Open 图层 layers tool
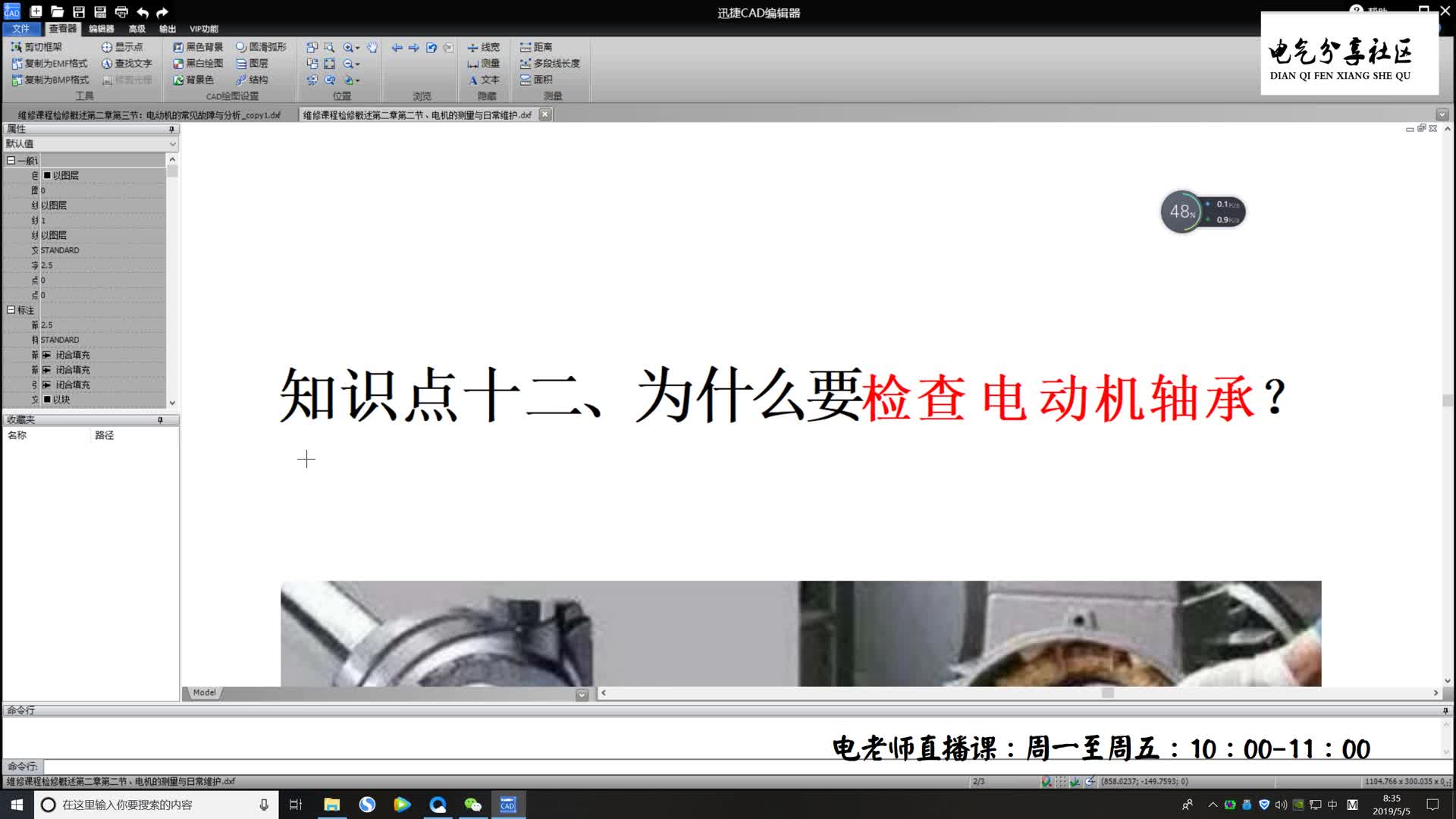Image resolution: width=1456 pixels, height=819 pixels. 253,64
